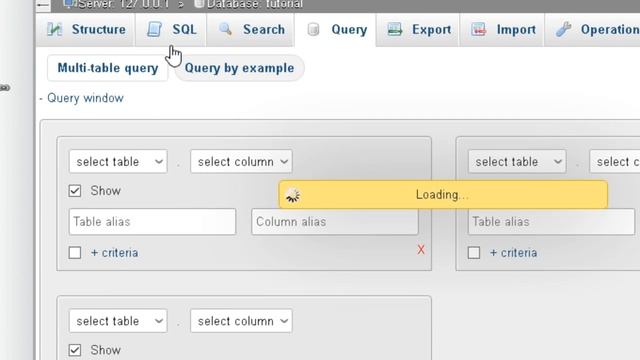Viewport: 640px width, 360px height.
Task: Enable criteria checkbox in first box
Action: (x=75, y=253)
